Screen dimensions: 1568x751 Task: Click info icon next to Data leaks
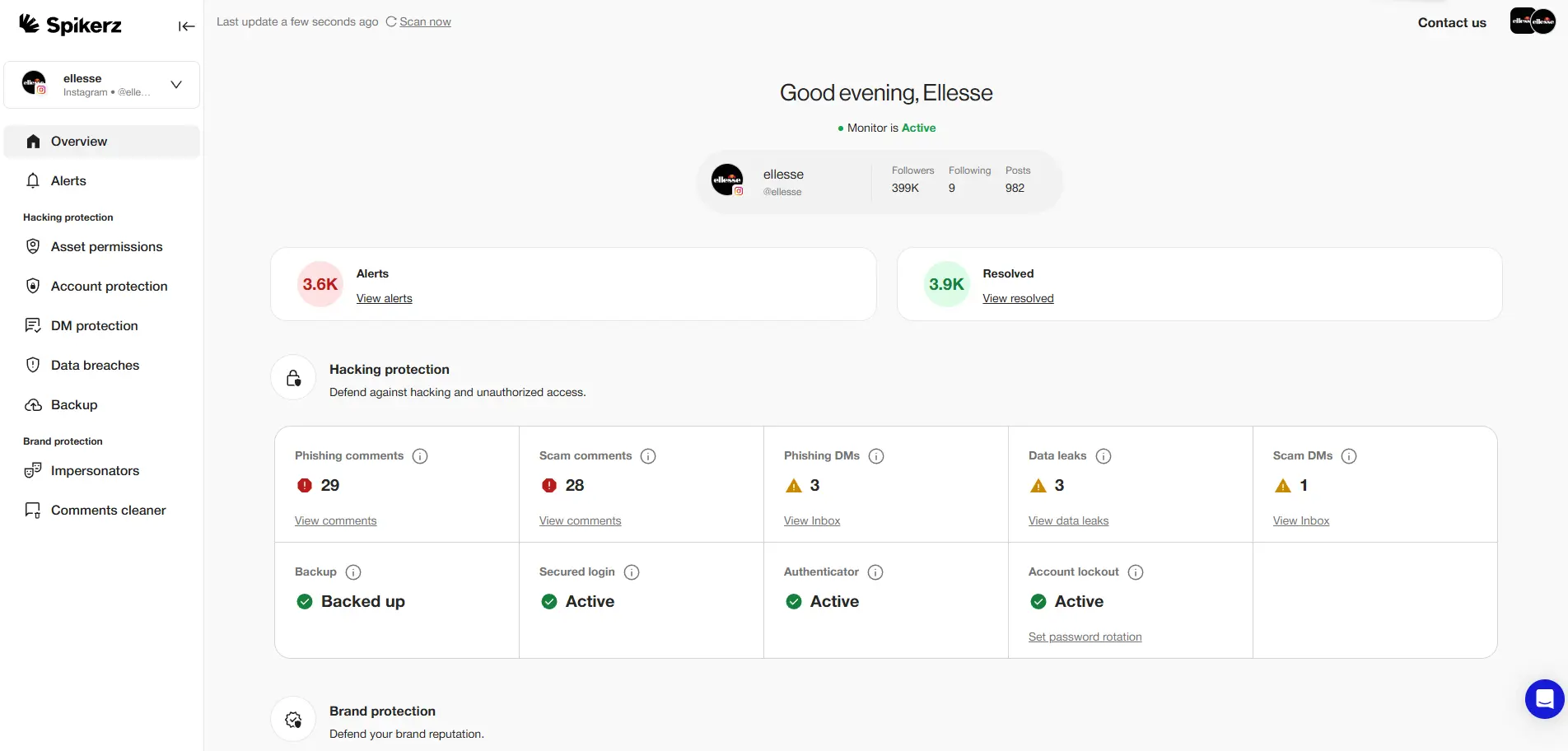pyautogui.click(x=1104, y=456)
